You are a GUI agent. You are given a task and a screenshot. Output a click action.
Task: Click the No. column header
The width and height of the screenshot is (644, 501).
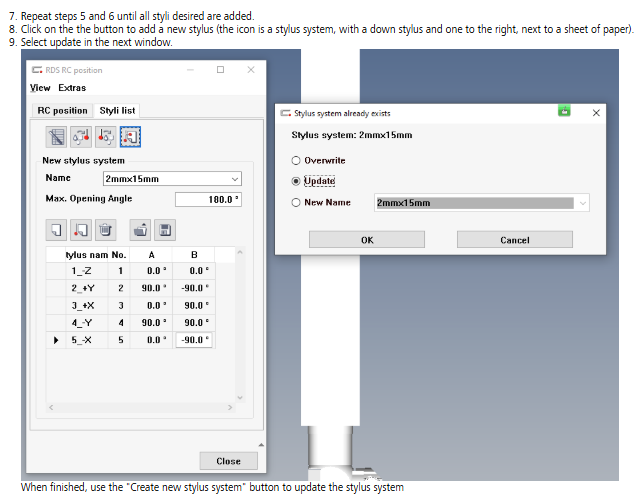(119, 255)
